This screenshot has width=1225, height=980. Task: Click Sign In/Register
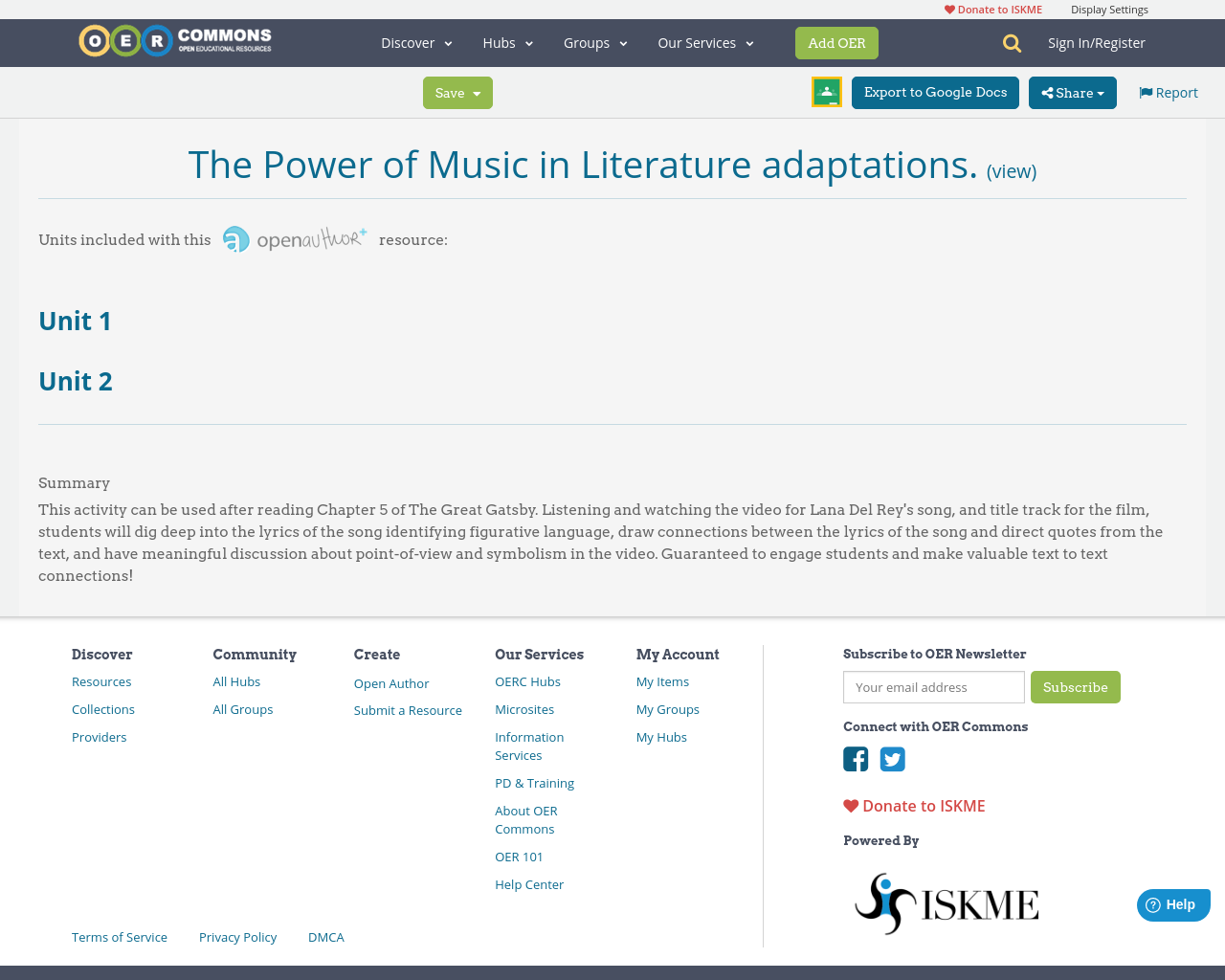1097,42
